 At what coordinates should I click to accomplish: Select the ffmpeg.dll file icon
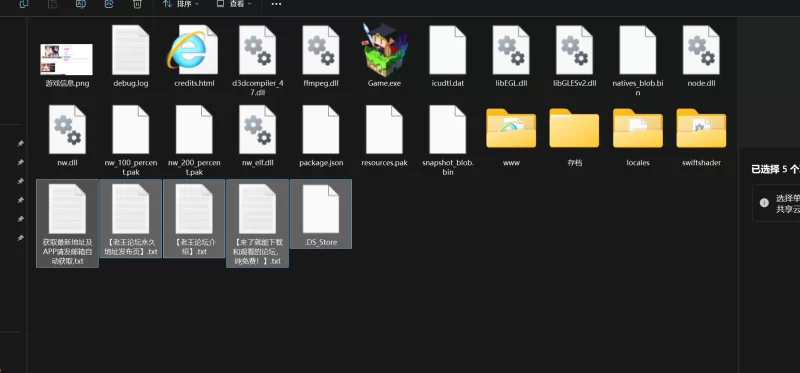321,50
